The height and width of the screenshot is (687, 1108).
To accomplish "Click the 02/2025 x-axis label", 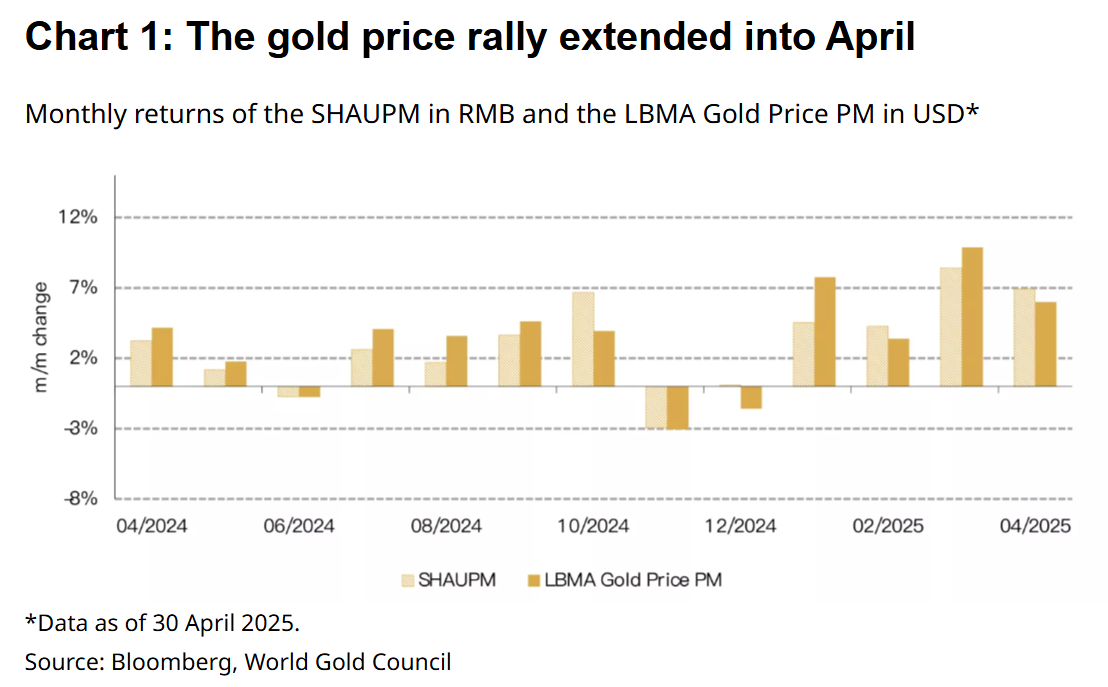I will (x=888, y=526).
